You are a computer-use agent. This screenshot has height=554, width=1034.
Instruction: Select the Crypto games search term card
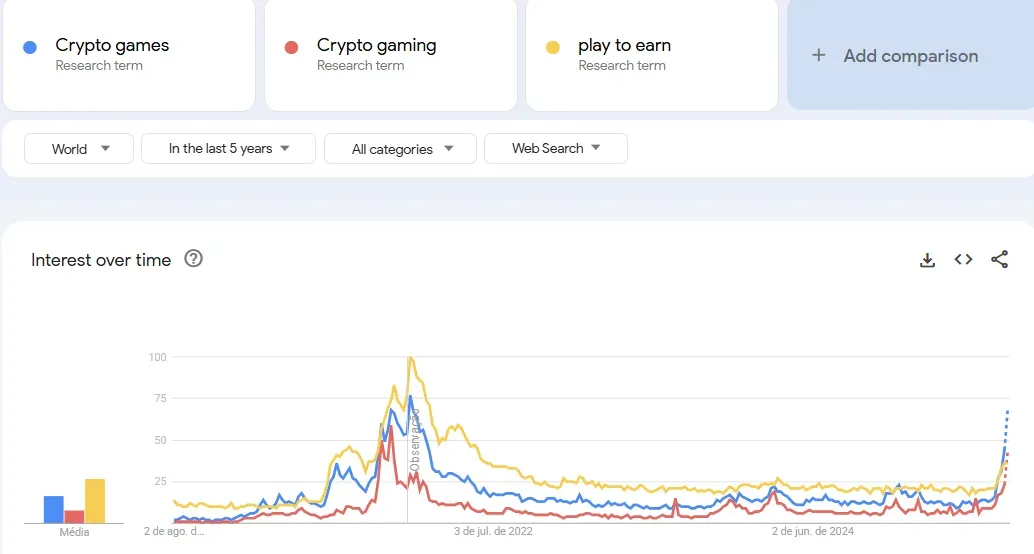click(x=129, y=55)
